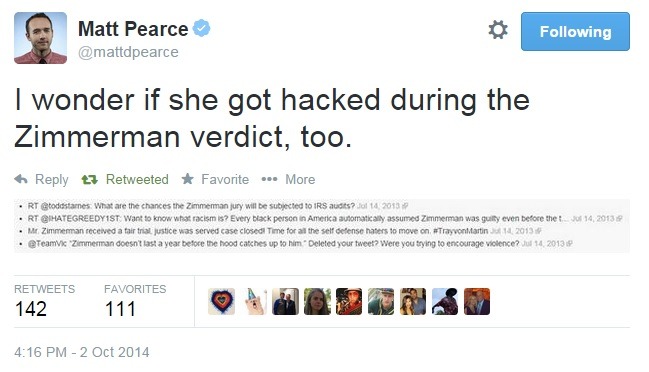Click the Following button

(575, 31)
